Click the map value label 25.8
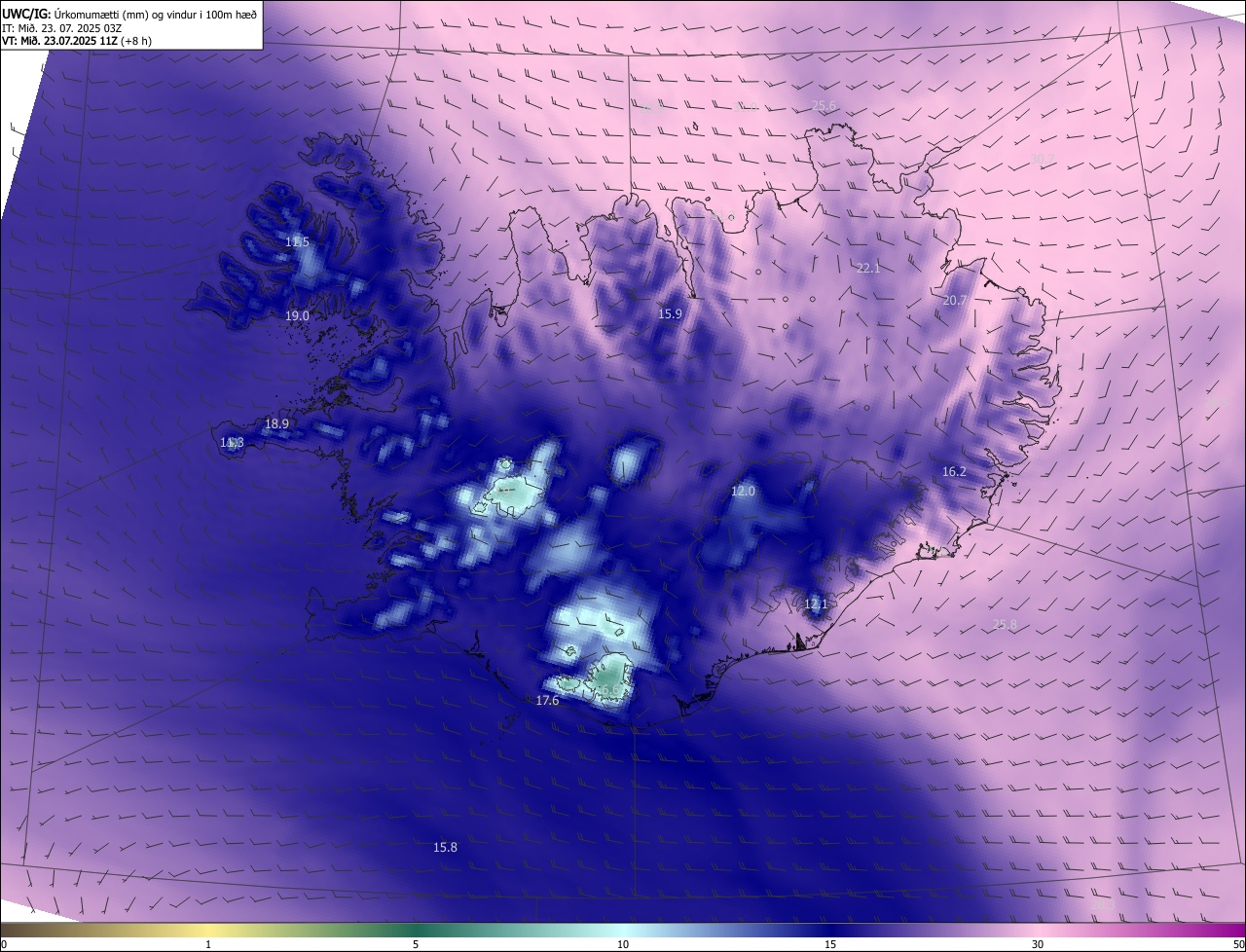1246x952 pixels. 1005,624
